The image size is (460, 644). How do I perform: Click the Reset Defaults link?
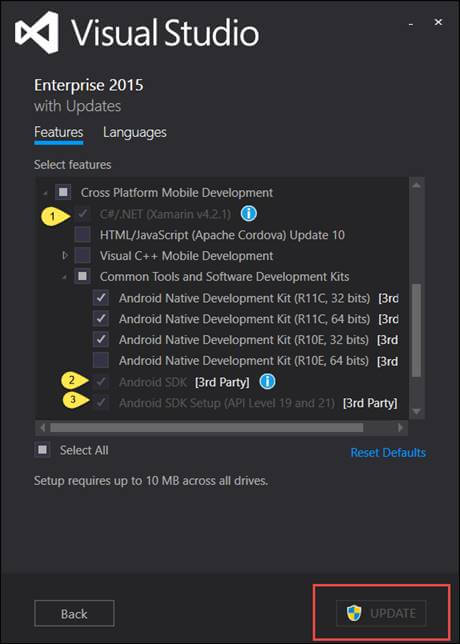[x=388, y=452]
